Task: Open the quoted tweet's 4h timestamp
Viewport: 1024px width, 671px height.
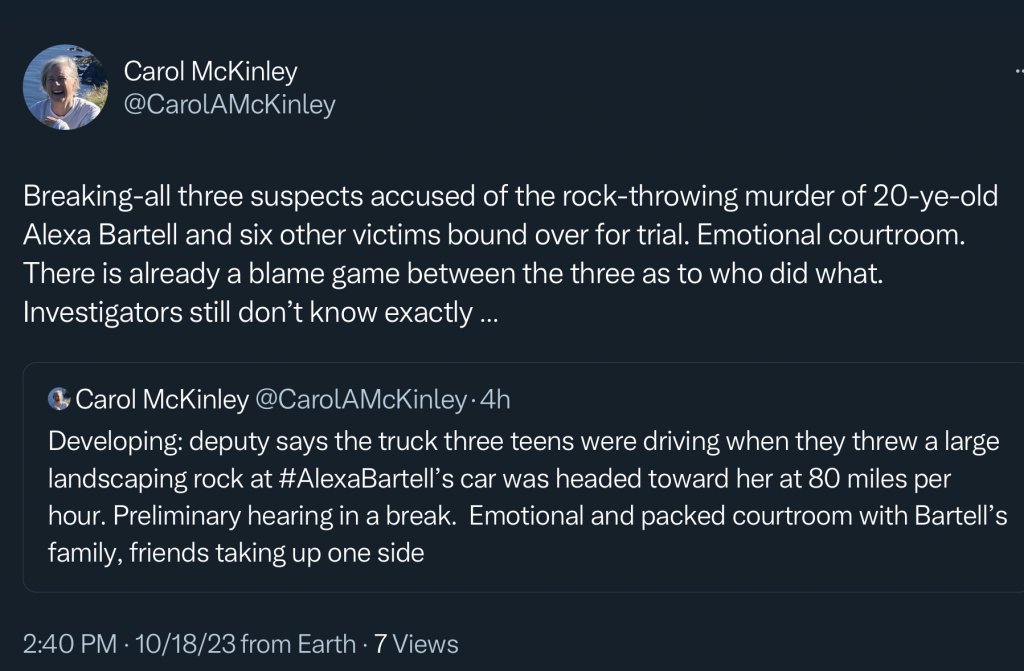Action: tap(496, 400)
